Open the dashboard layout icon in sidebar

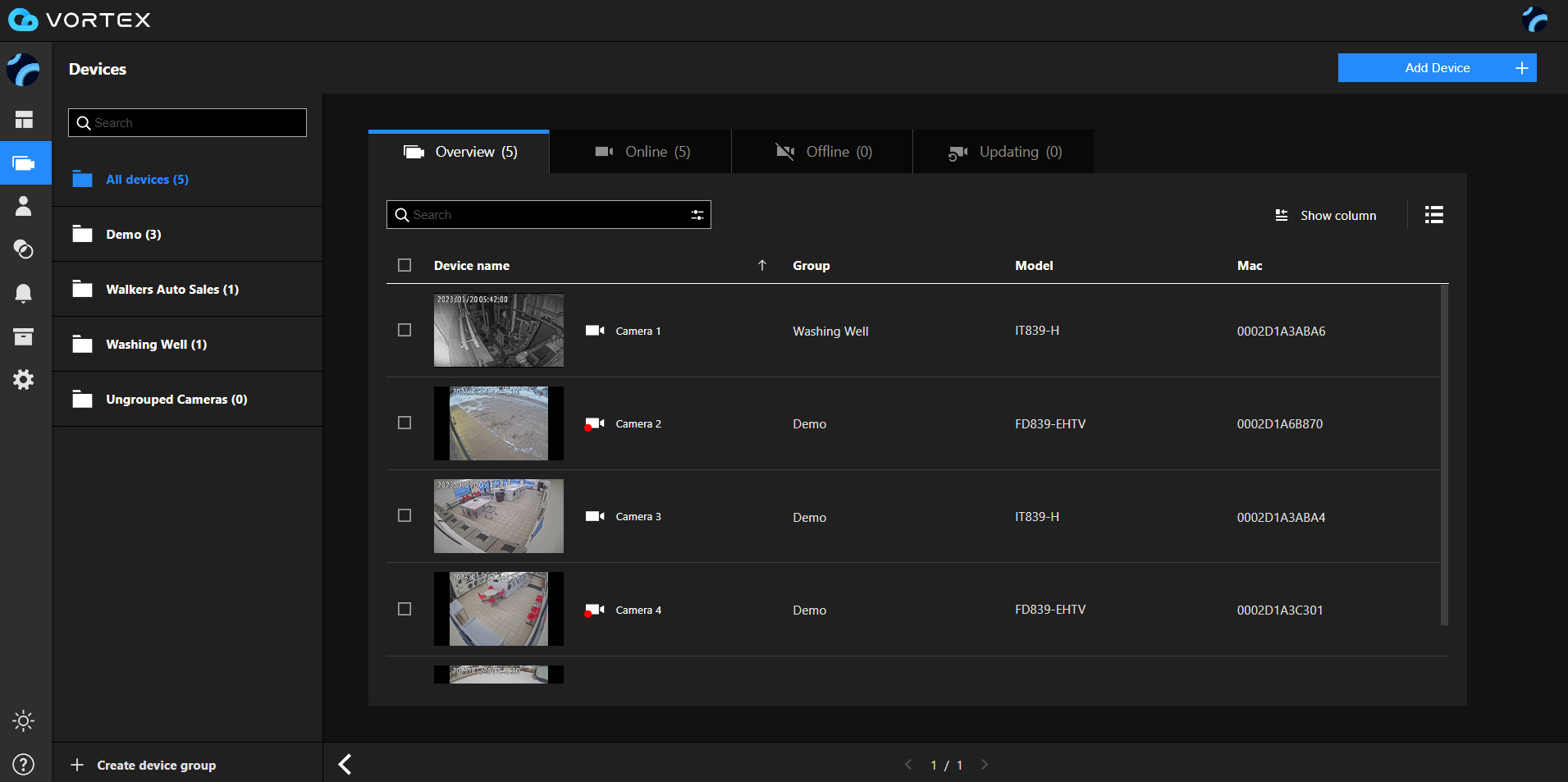(x=24, y=120)
